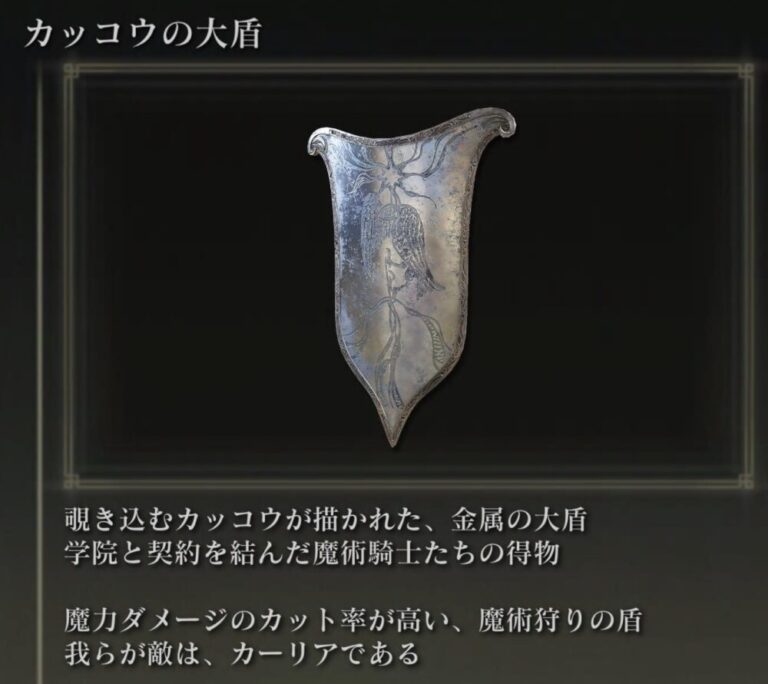Click the カッコウの大盾 item title
This screenshot has width=768, height=684.
(142, 35)
